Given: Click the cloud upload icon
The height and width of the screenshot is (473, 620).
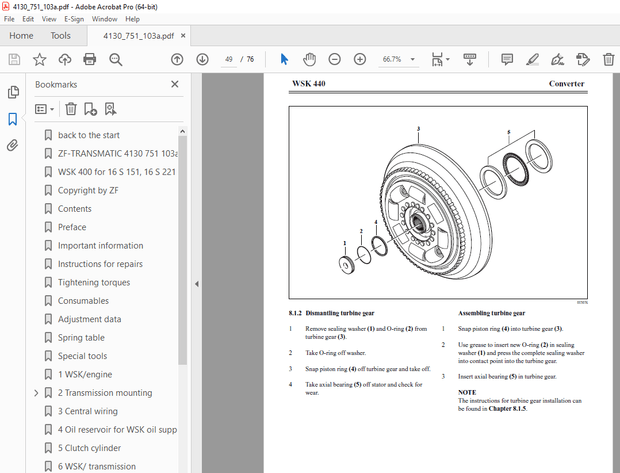Looking at the screenshot, I should [65, 60].
